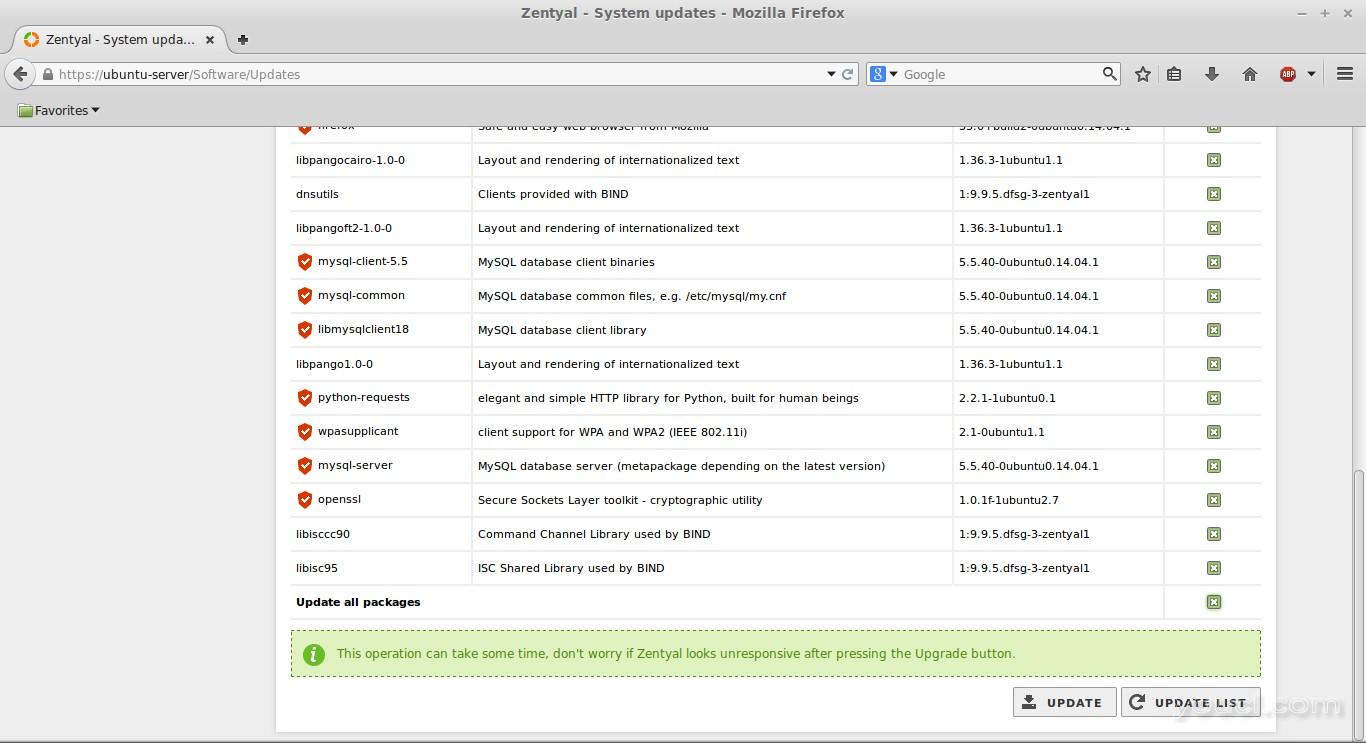Toggle the Update all packages checkbox
This screenshot has width=1366, height=743.
(x=1213, y=602)
